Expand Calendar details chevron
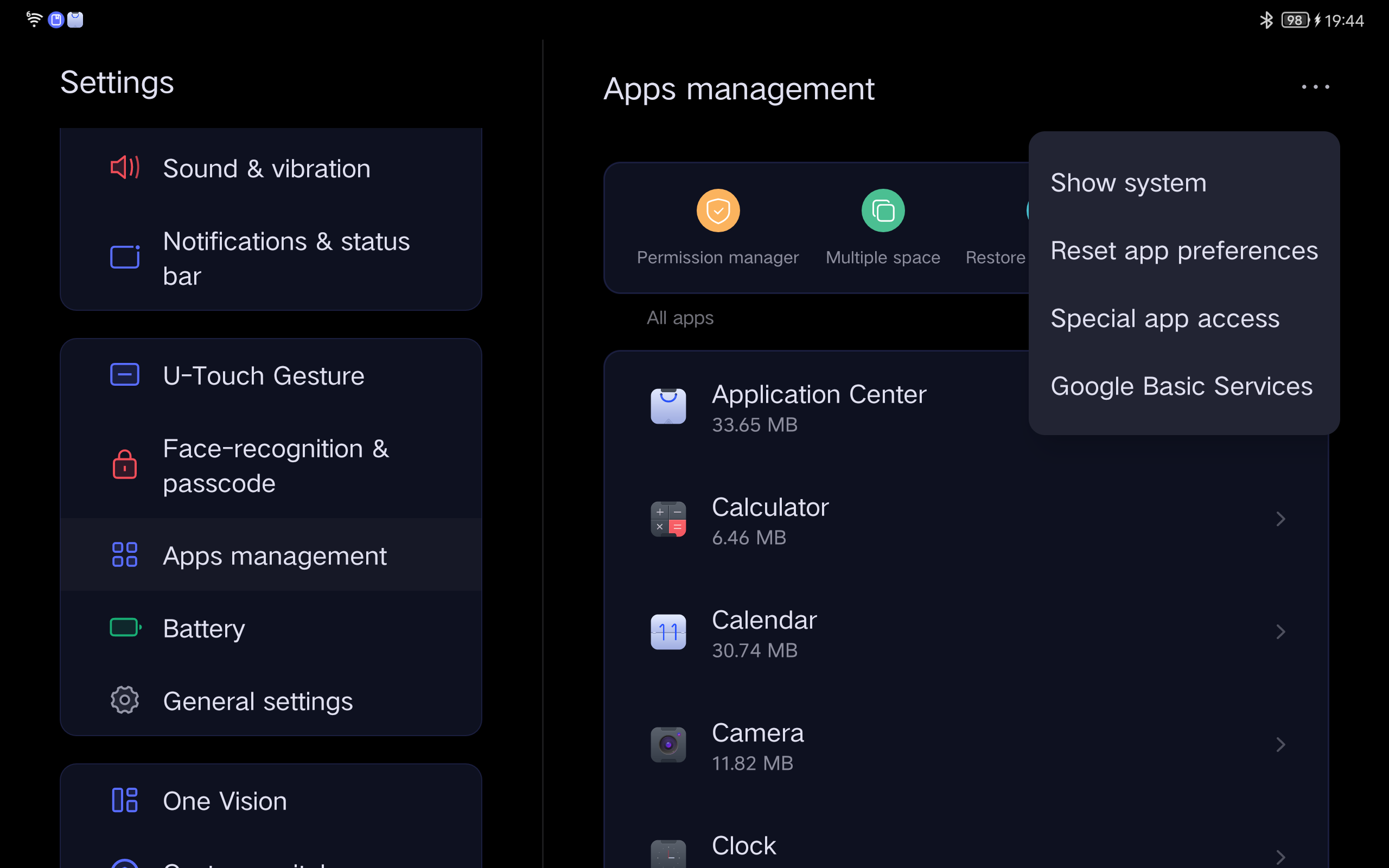This screenshot has width=1389, height=868. (x=1280, y=632)
